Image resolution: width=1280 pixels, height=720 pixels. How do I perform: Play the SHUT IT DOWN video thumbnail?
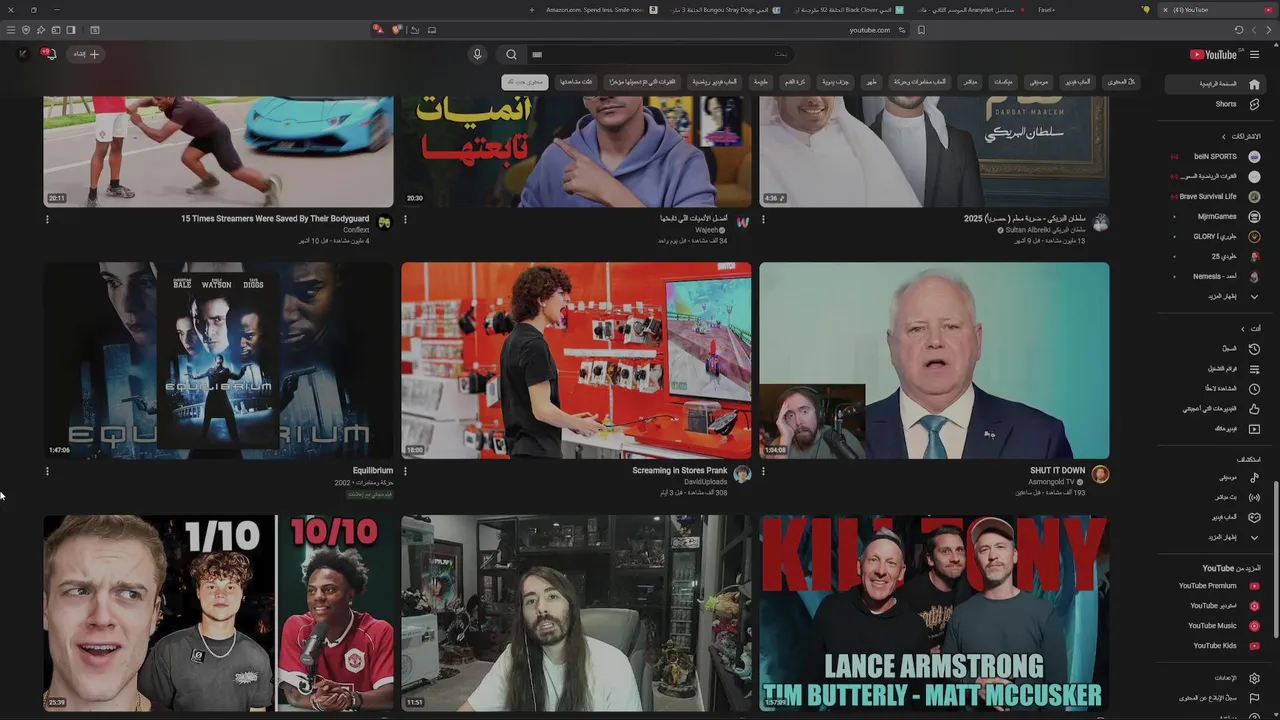pos(934,360)
